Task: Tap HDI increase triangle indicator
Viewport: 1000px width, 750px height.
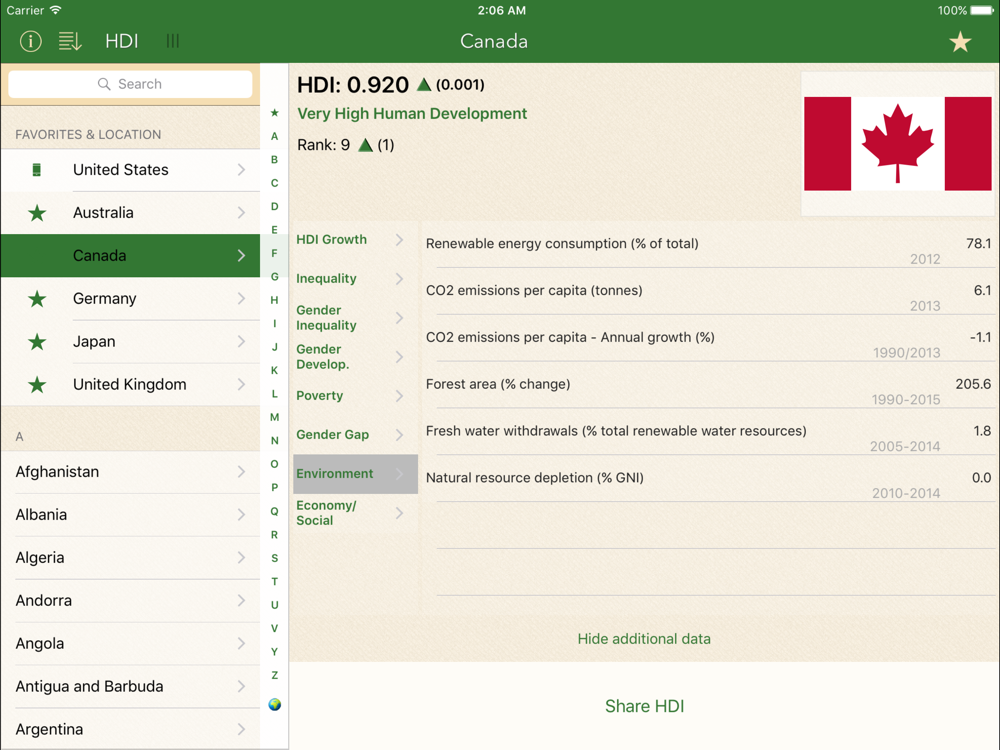Action: click(x=424, y=84)
